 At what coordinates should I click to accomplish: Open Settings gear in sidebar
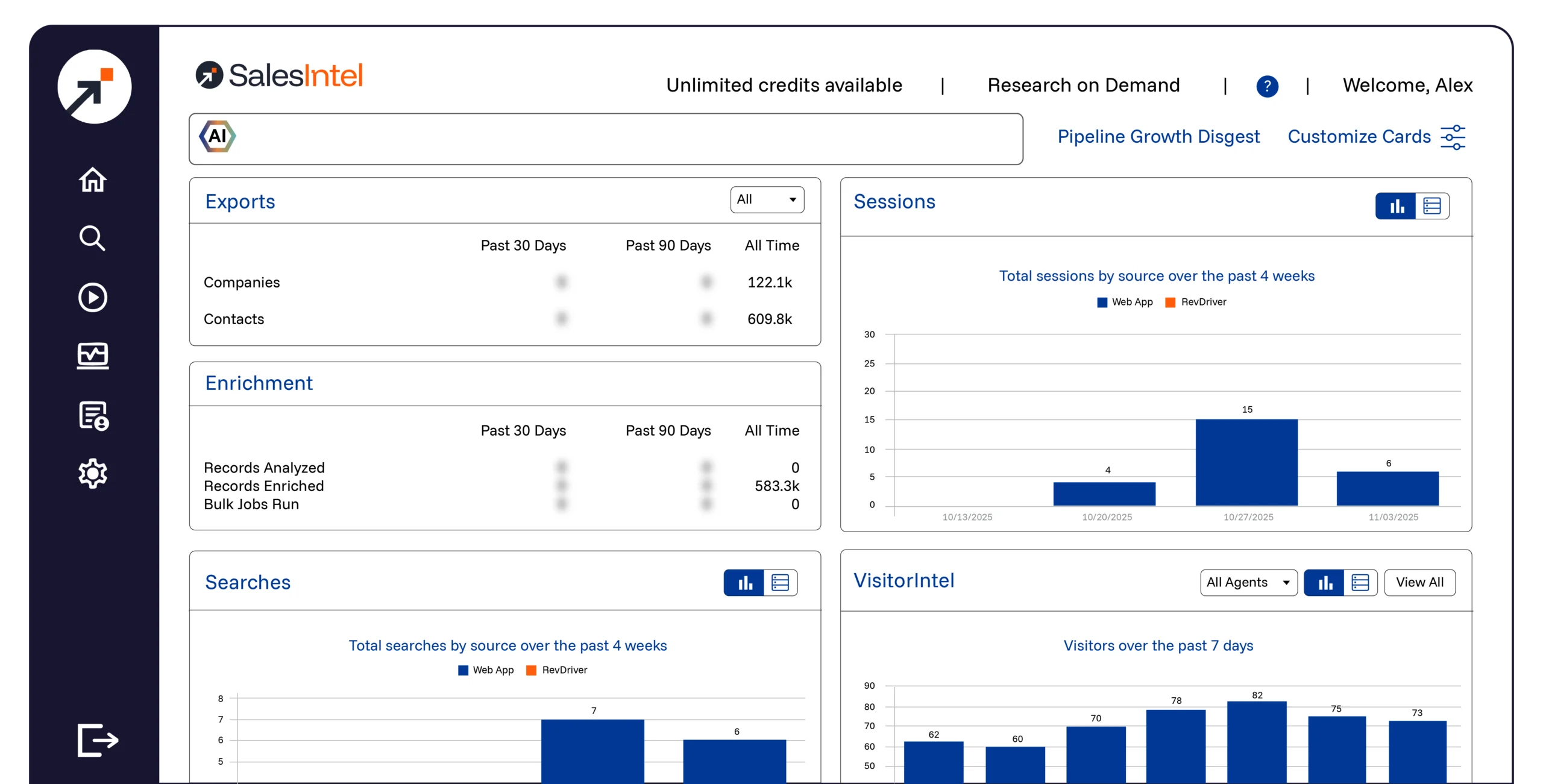click(x=93, y=474)
